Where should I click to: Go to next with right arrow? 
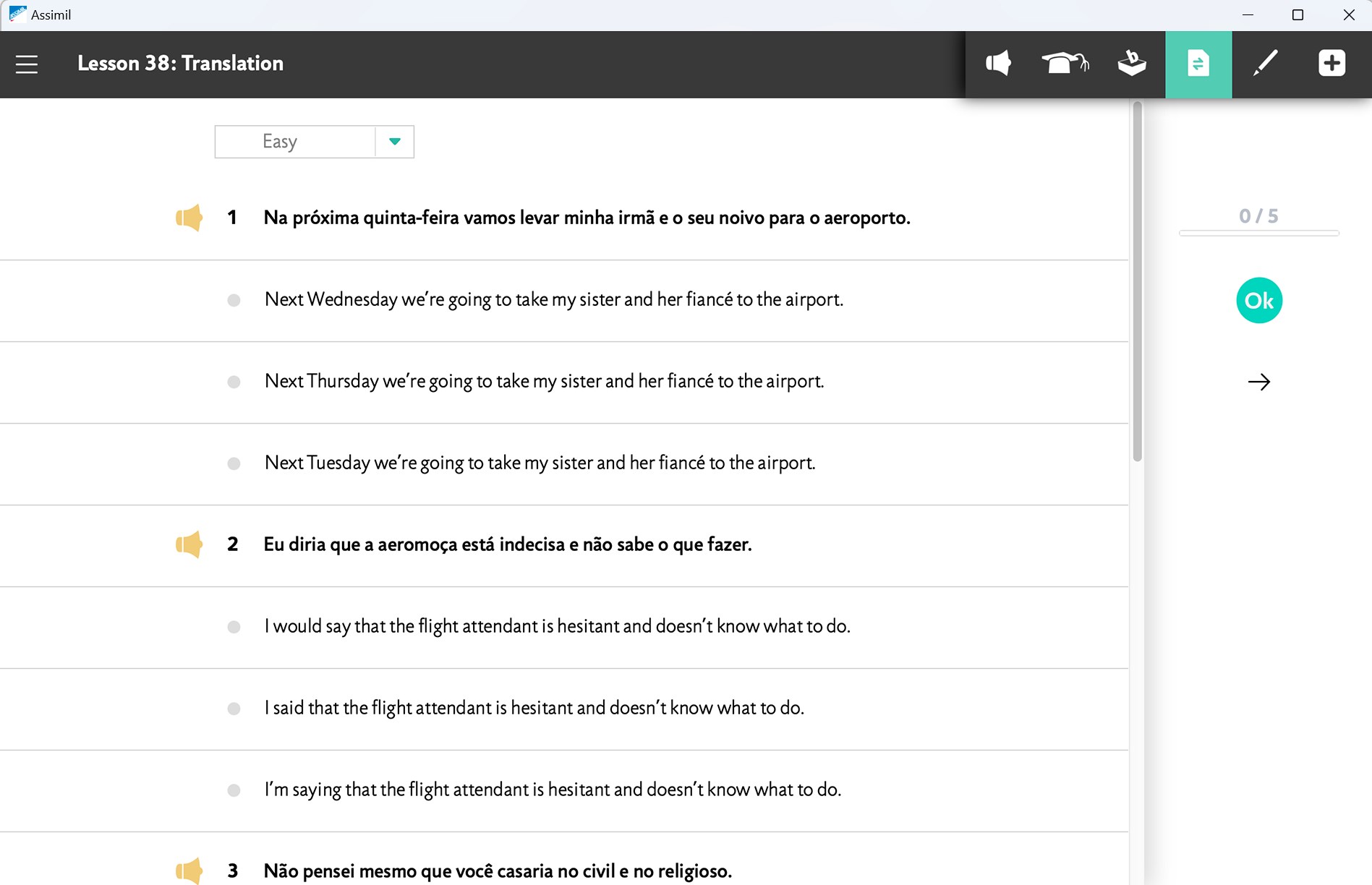point(1258,382)
